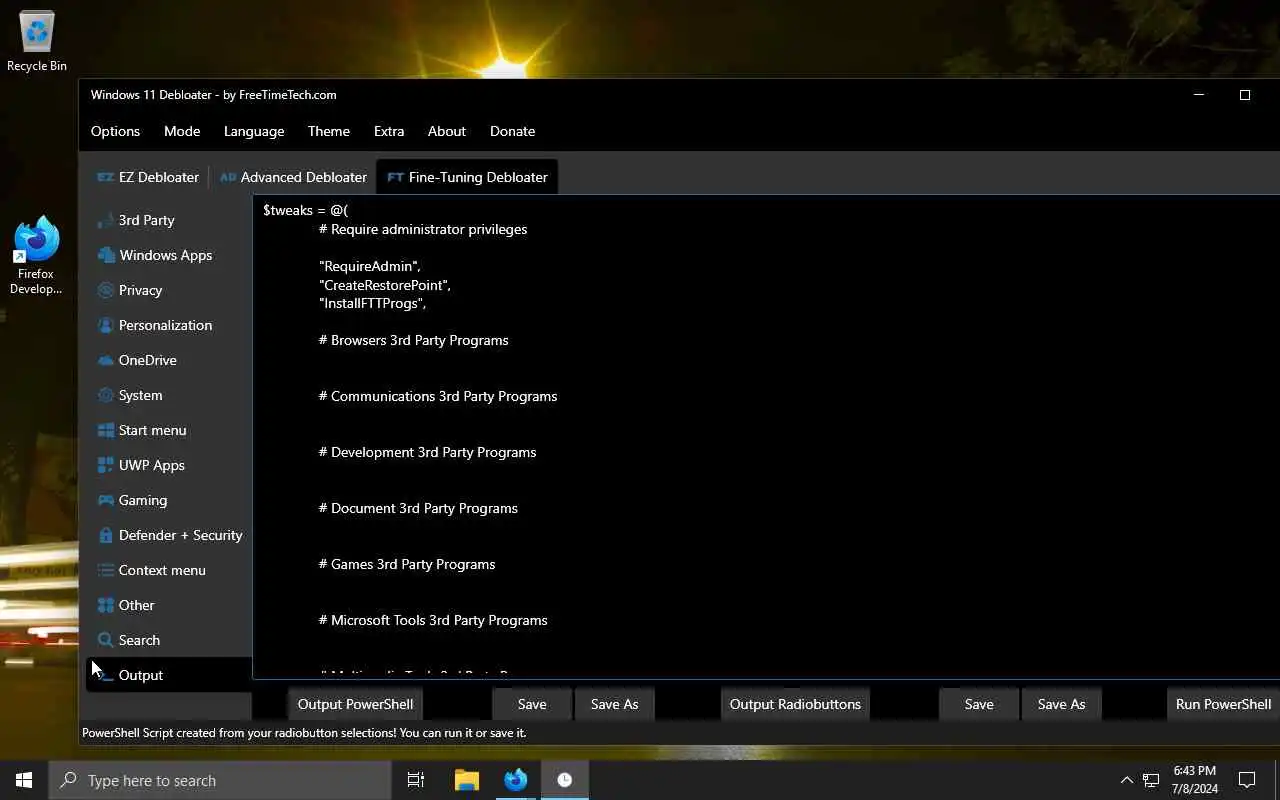Open the Gaming controller sidebar icon
The width and height of the screenshot is (1280, 800).
105,500
